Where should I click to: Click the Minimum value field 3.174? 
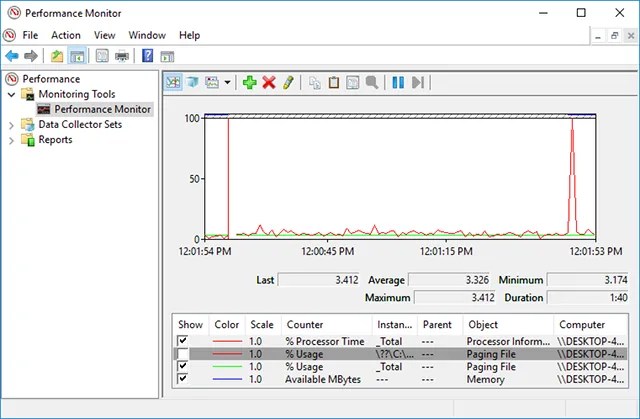[588, 280]
